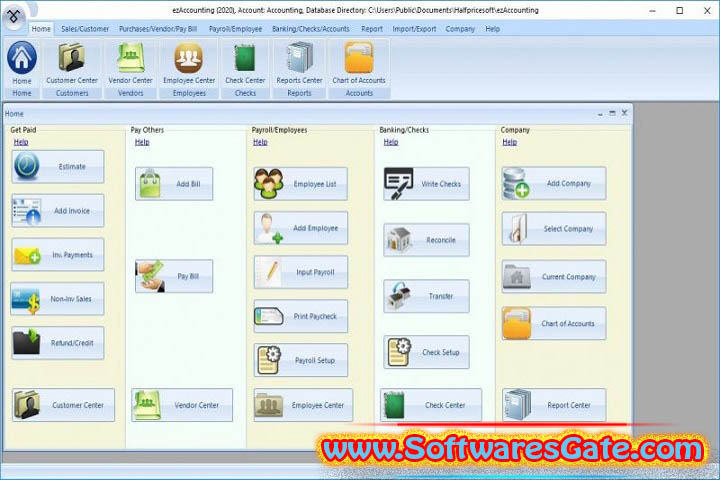
Task: Minimize the inner Home window
Action: (x=600, y=113)
